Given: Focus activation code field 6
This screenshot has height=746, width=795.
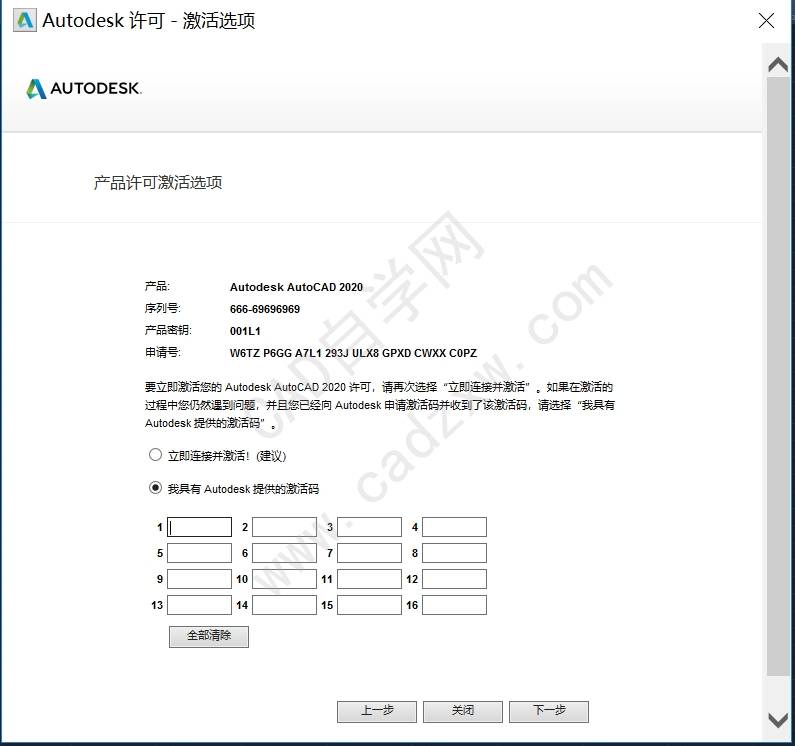Looking at the screenshot, I should click(284, 553).
